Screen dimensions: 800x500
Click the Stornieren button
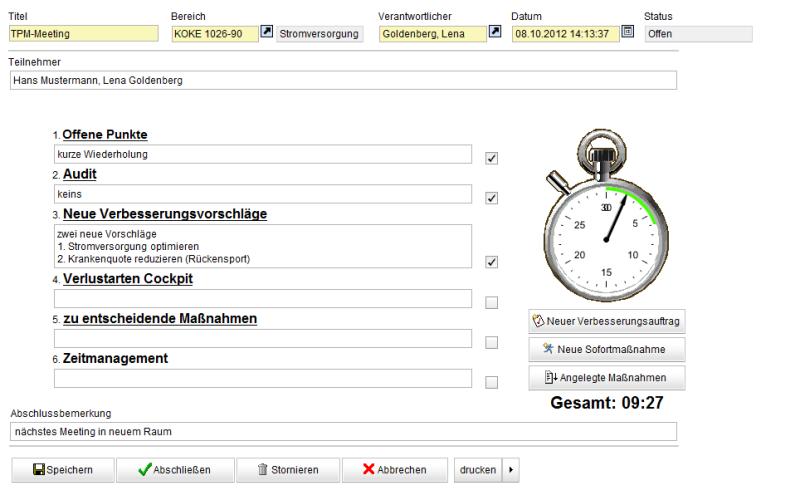288,470
